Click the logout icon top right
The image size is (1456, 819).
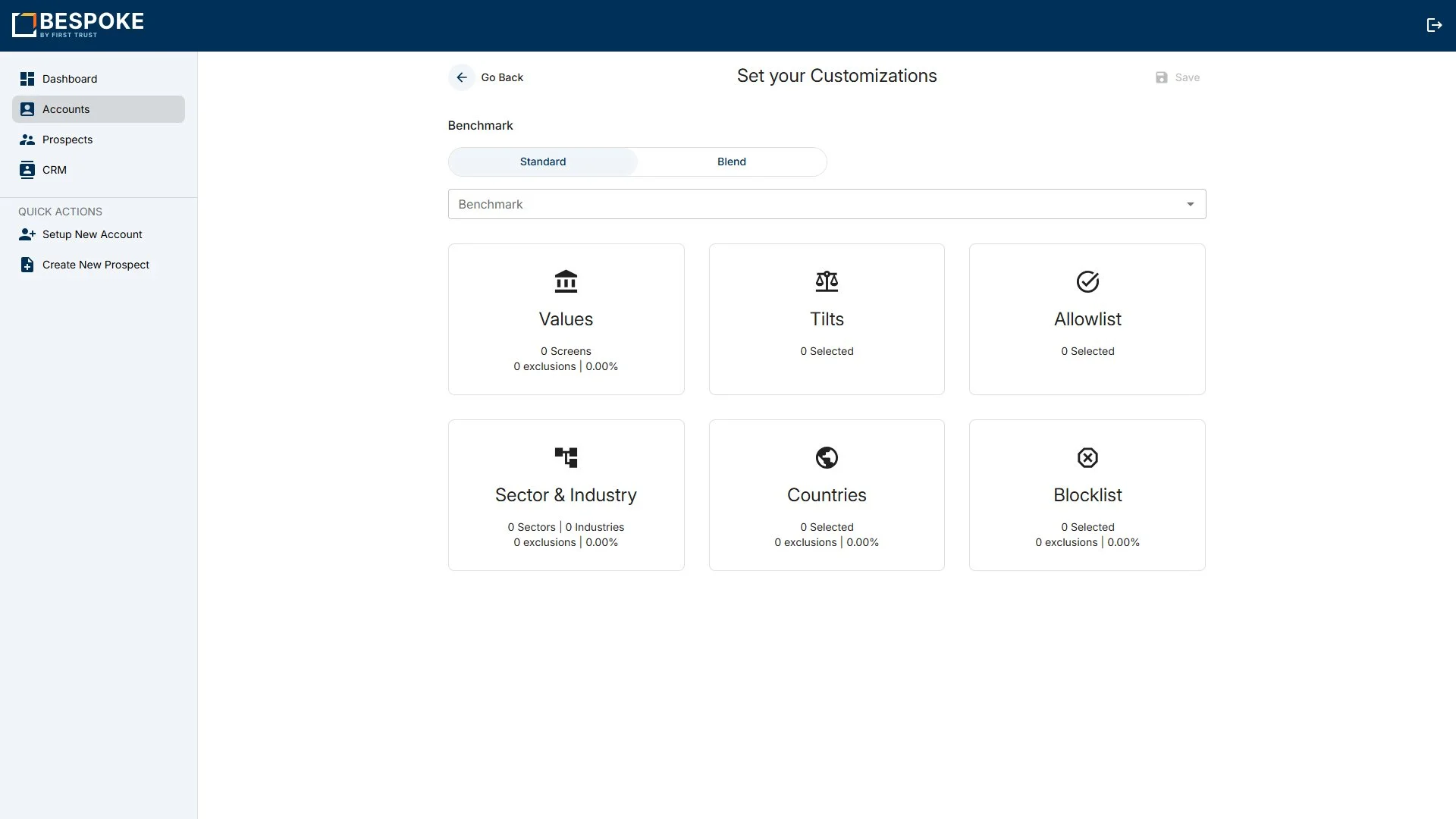(1435, 24)
